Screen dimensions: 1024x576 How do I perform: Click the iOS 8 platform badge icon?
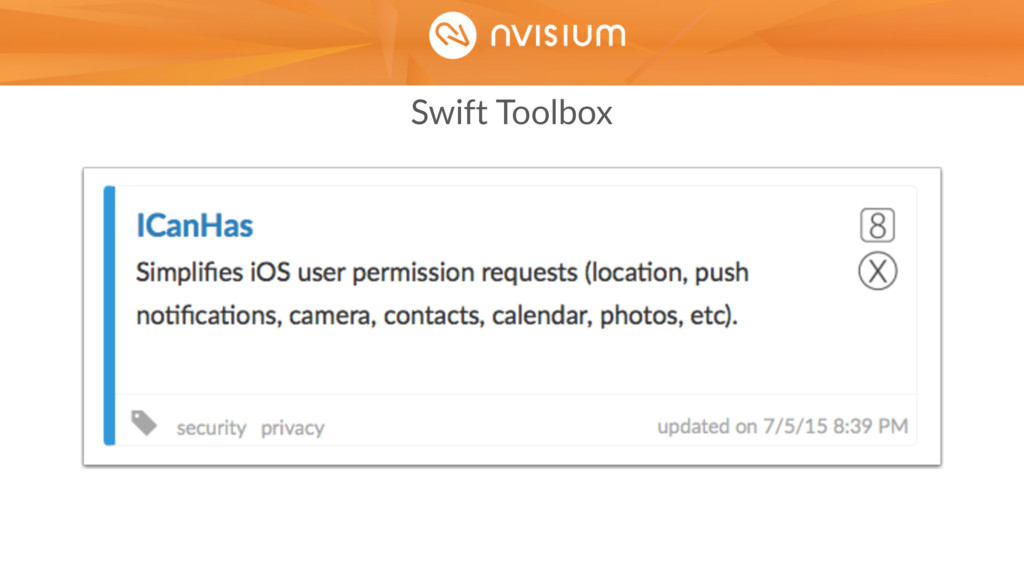pos(877,225)
